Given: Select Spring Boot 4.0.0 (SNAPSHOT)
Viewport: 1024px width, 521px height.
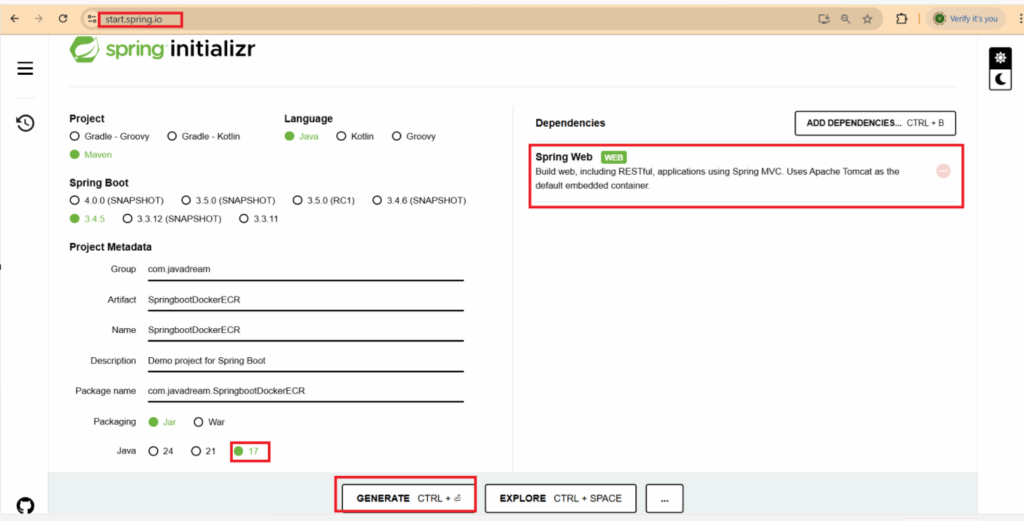Looking at the screenshot, I should coord(117,200).
